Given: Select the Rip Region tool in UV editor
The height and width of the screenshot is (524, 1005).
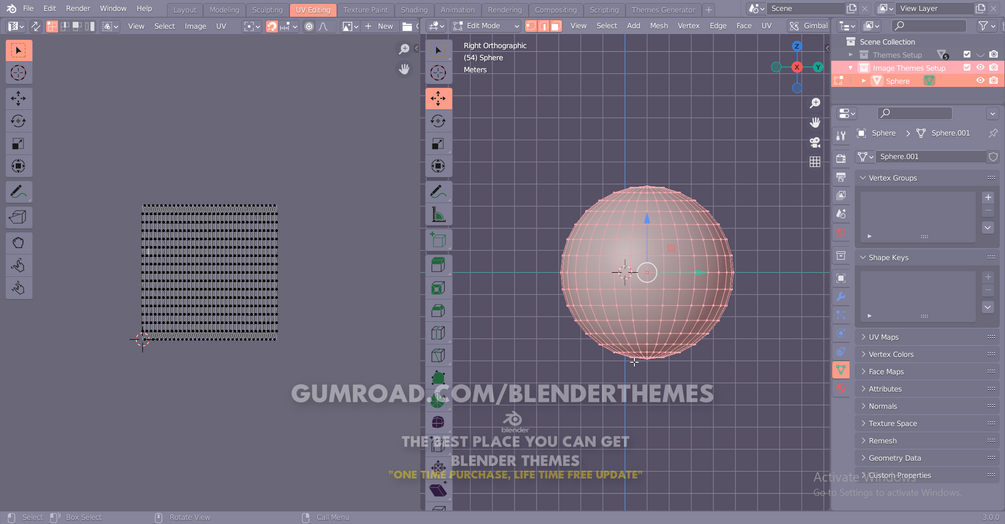Looking at the screenshot, I should pyautogui.click(x=19, y=217).
